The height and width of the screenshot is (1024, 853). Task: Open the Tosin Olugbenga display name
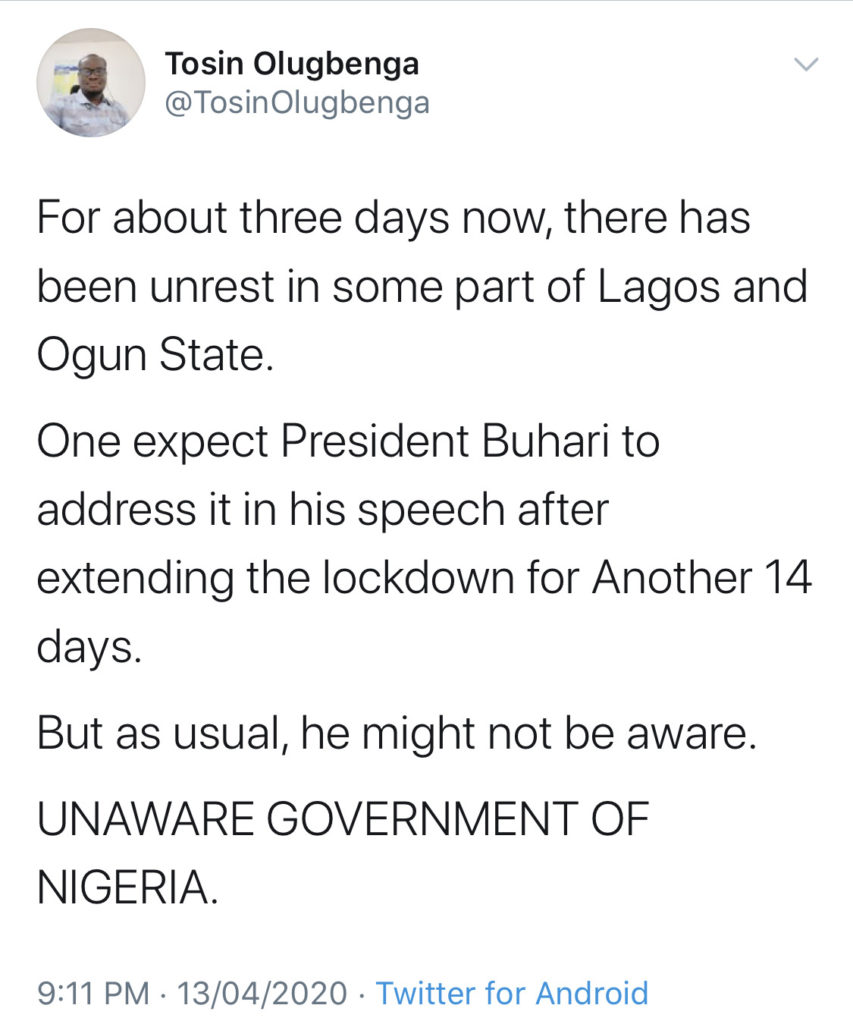[x=290, y=65]
